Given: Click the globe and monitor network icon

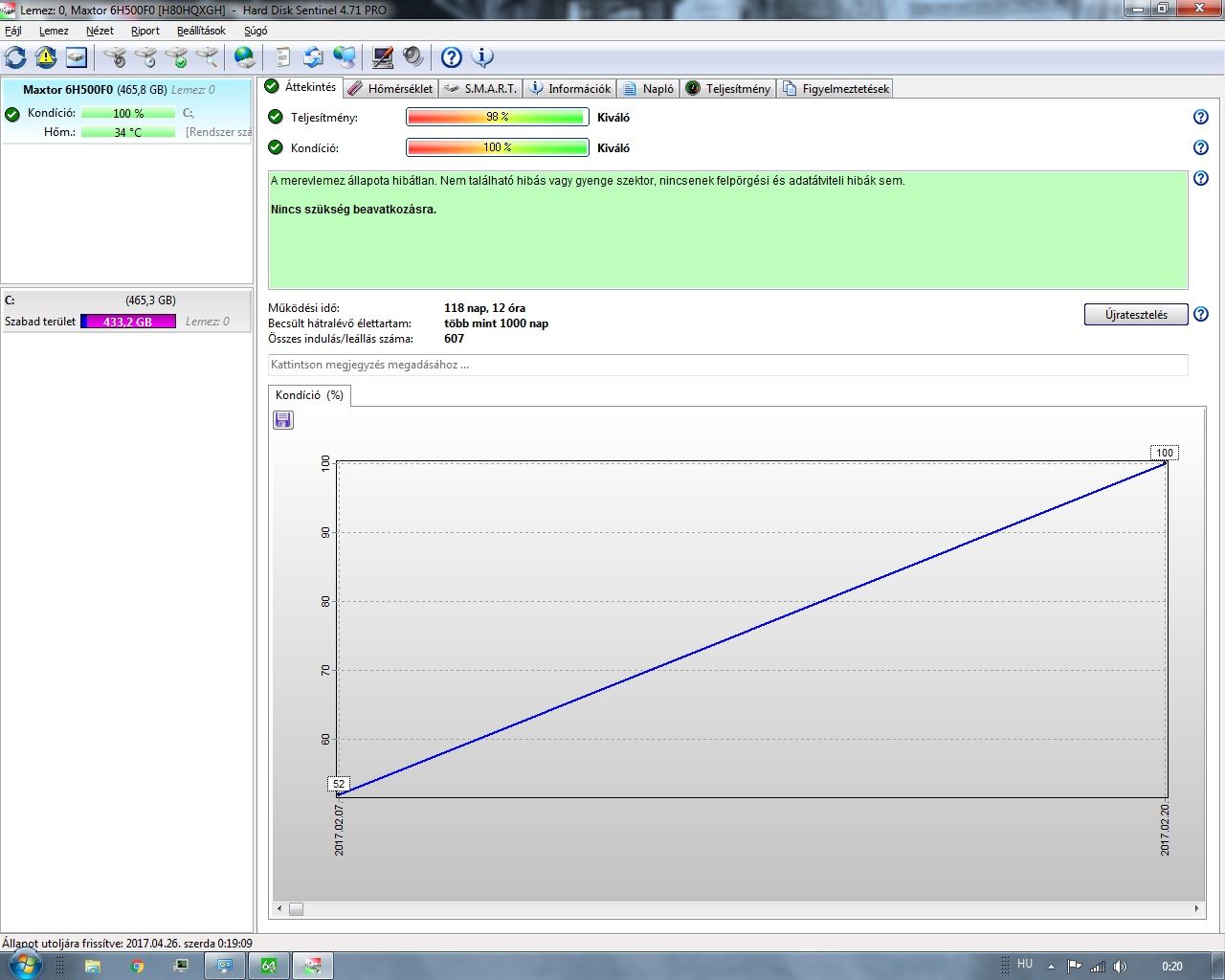Looking at the screenshot, I should [345, 57].
